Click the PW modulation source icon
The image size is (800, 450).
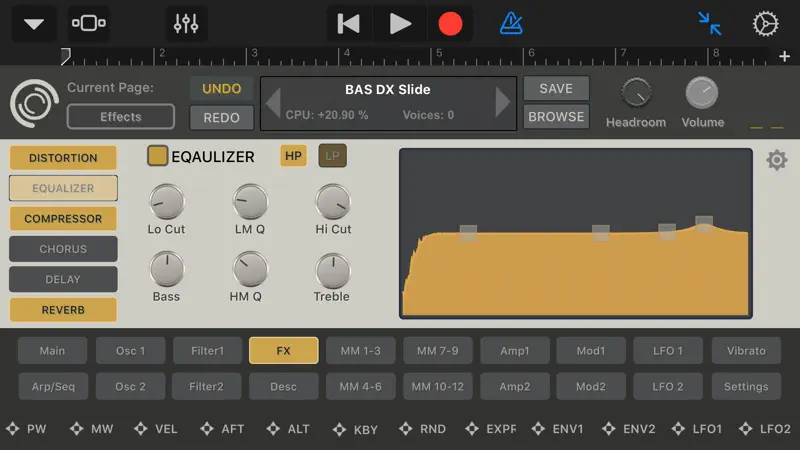pos(13,429)
